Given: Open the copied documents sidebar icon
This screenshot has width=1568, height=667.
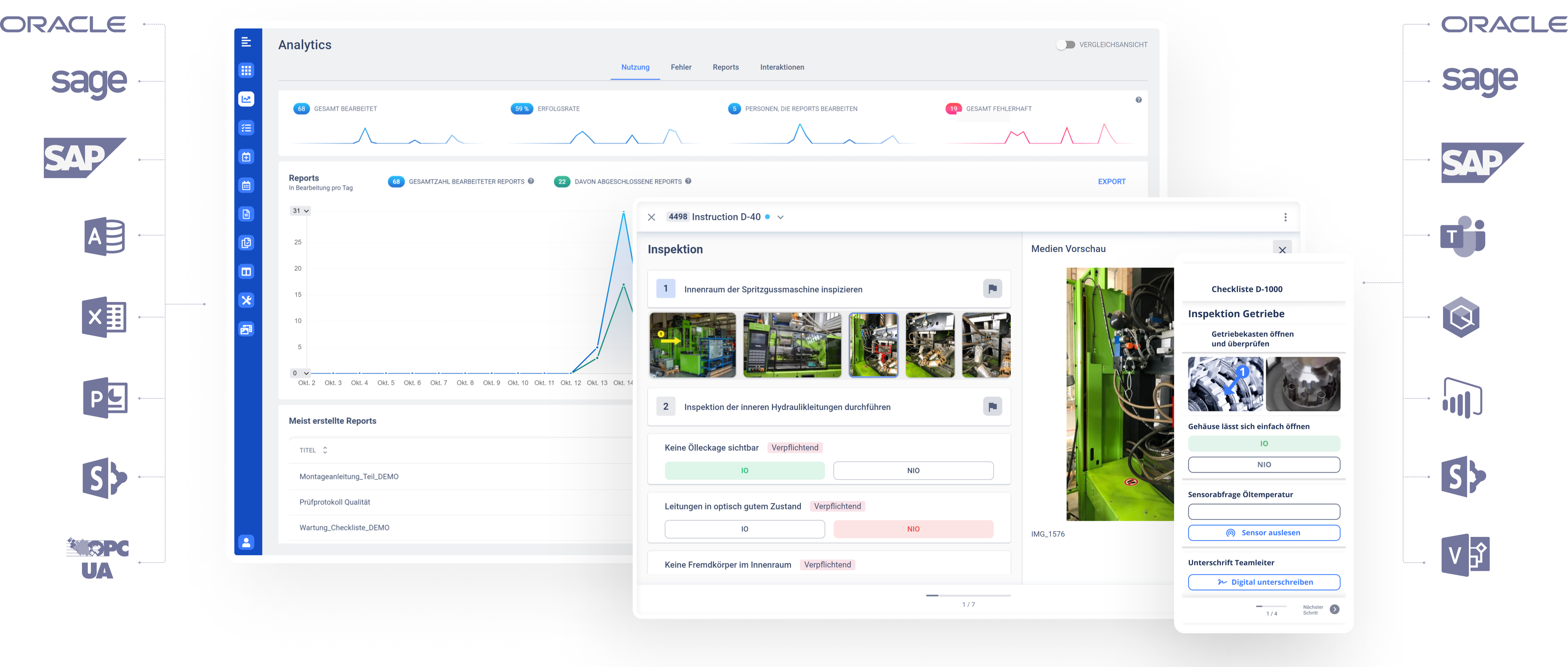Looking at the screenshot, I should 246,243.
